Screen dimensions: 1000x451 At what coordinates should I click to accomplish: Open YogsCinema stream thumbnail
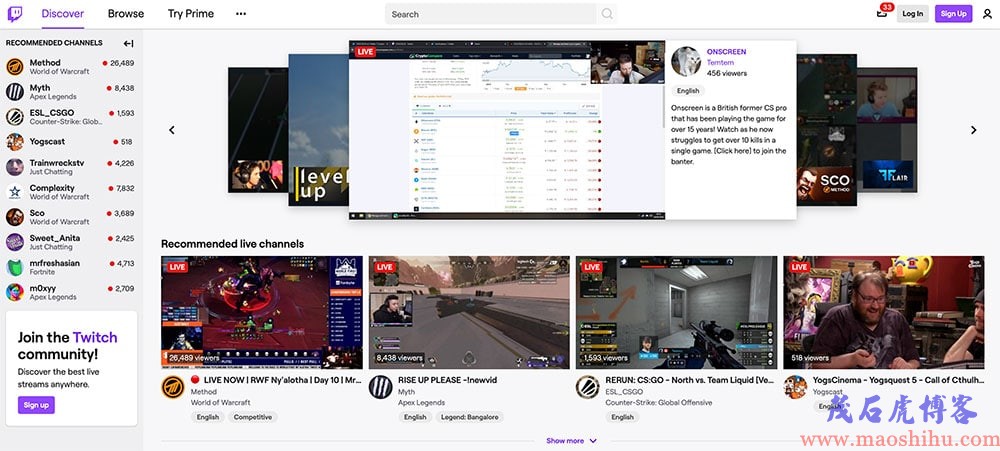click(884, 313)
